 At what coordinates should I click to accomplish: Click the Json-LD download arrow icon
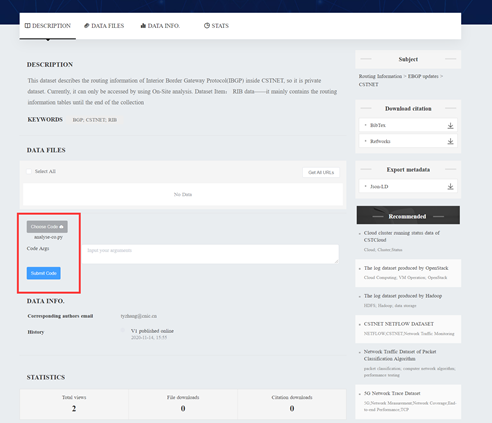pyautogui.click(x=450, y=187)
